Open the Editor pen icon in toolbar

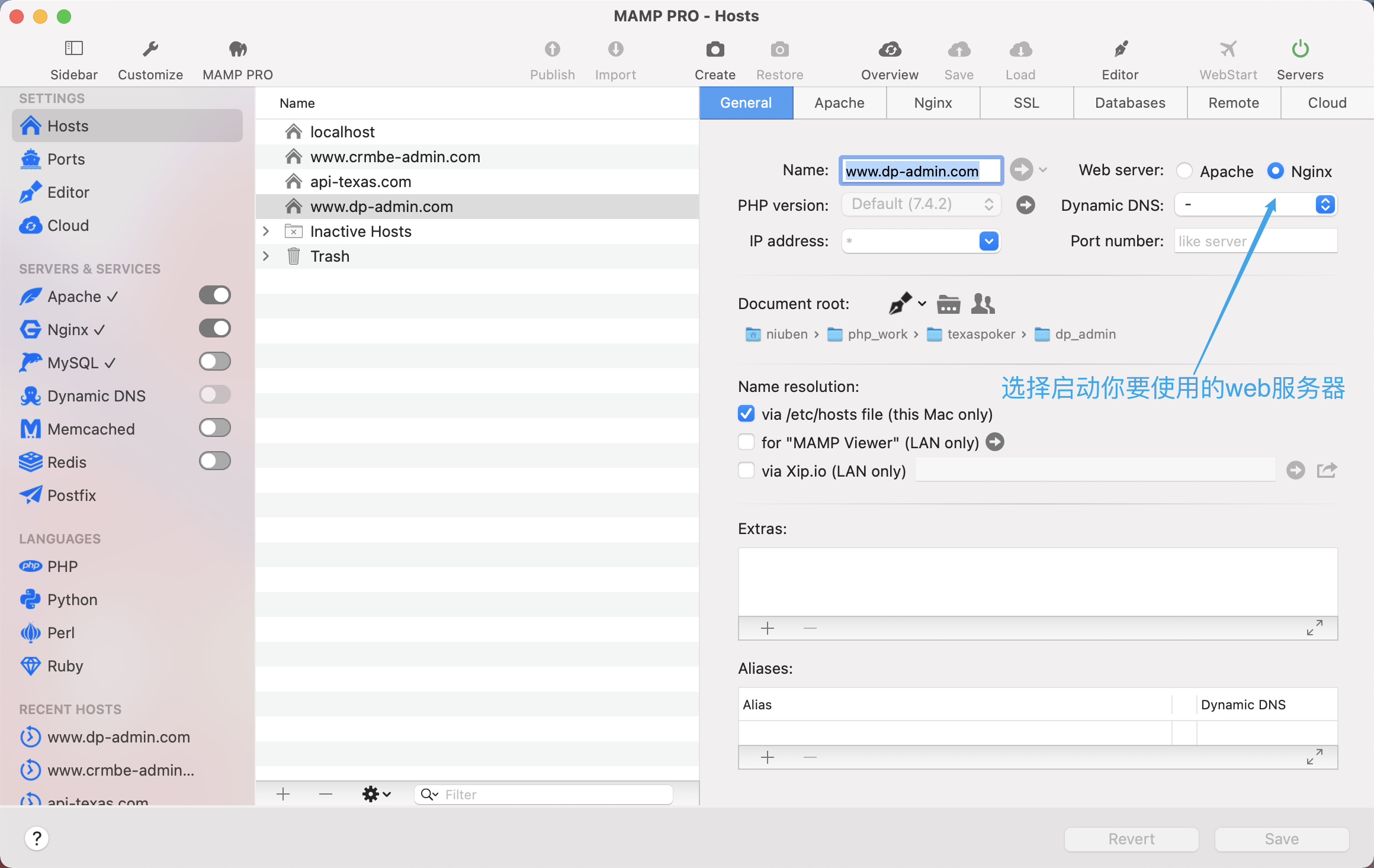(x=1120, y=50)
